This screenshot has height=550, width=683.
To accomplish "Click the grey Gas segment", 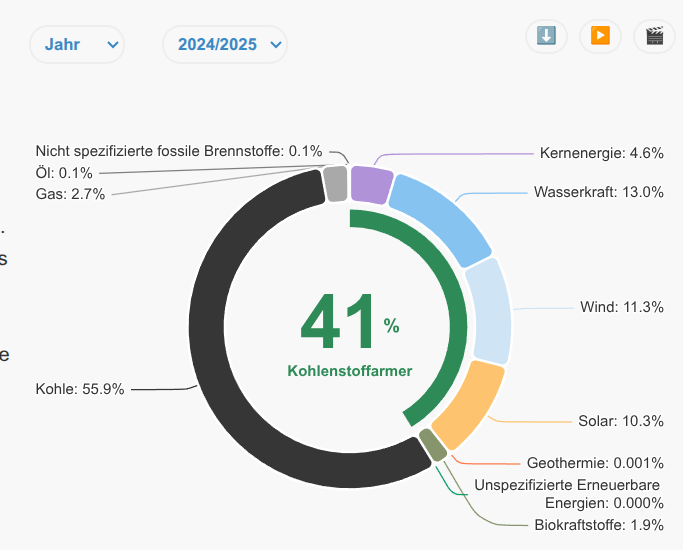I will [x=336, y=184].
